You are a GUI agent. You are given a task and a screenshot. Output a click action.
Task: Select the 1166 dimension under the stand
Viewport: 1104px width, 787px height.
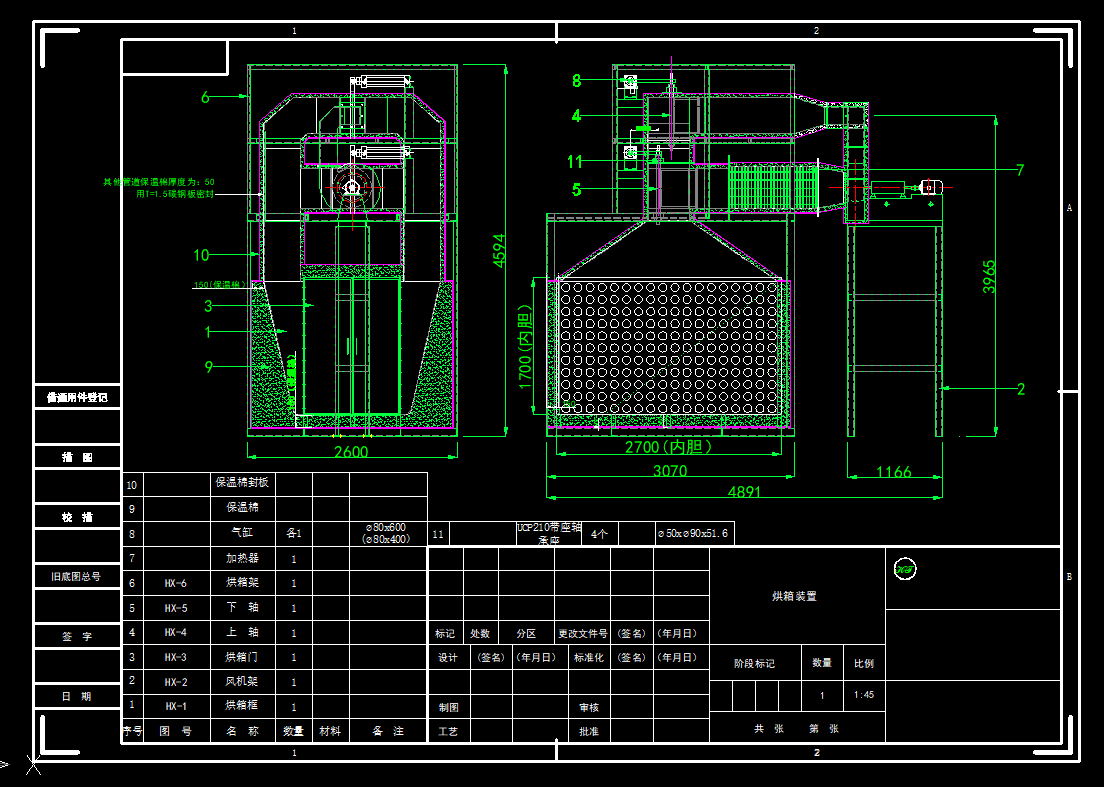click(894, 473)
